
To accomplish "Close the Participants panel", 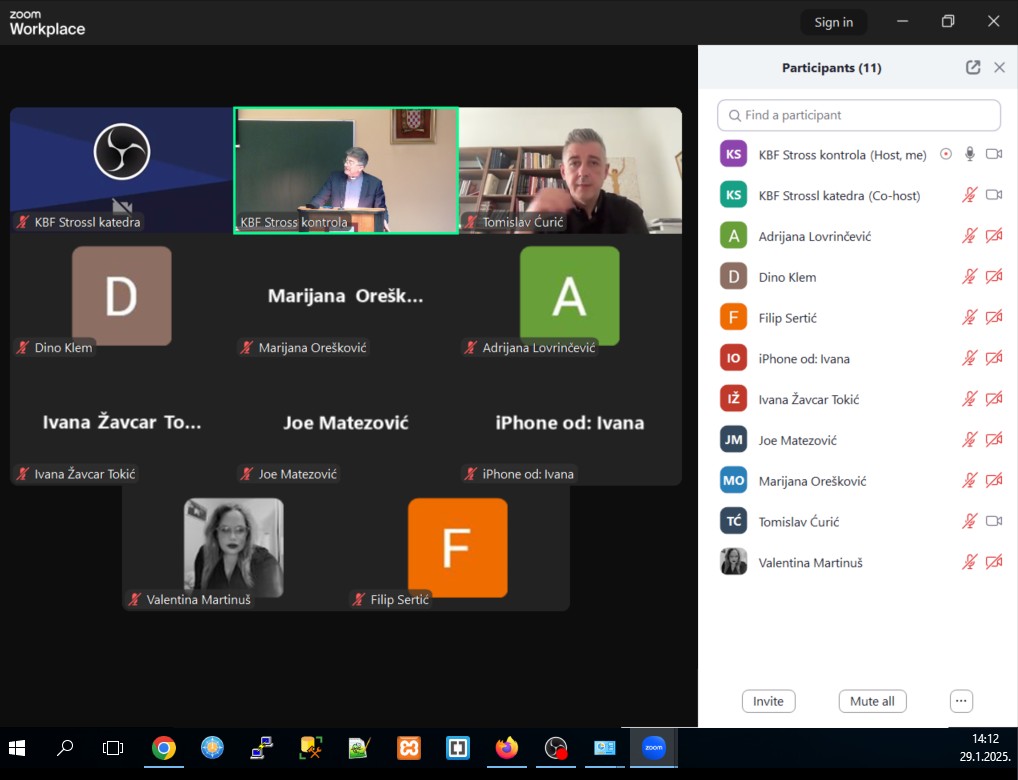I will click(999, 68).
